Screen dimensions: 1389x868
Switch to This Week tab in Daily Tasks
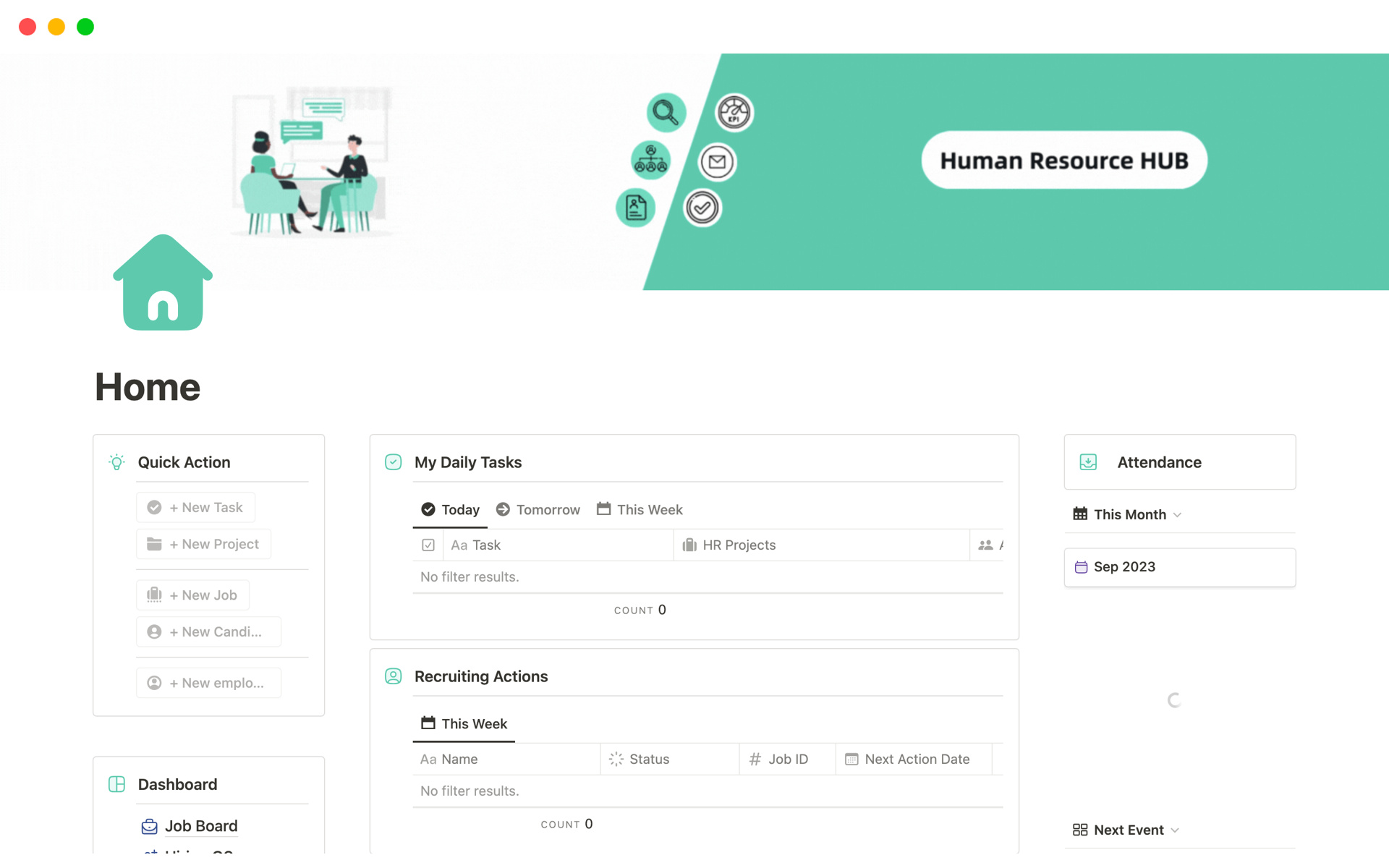click(640, 510)
